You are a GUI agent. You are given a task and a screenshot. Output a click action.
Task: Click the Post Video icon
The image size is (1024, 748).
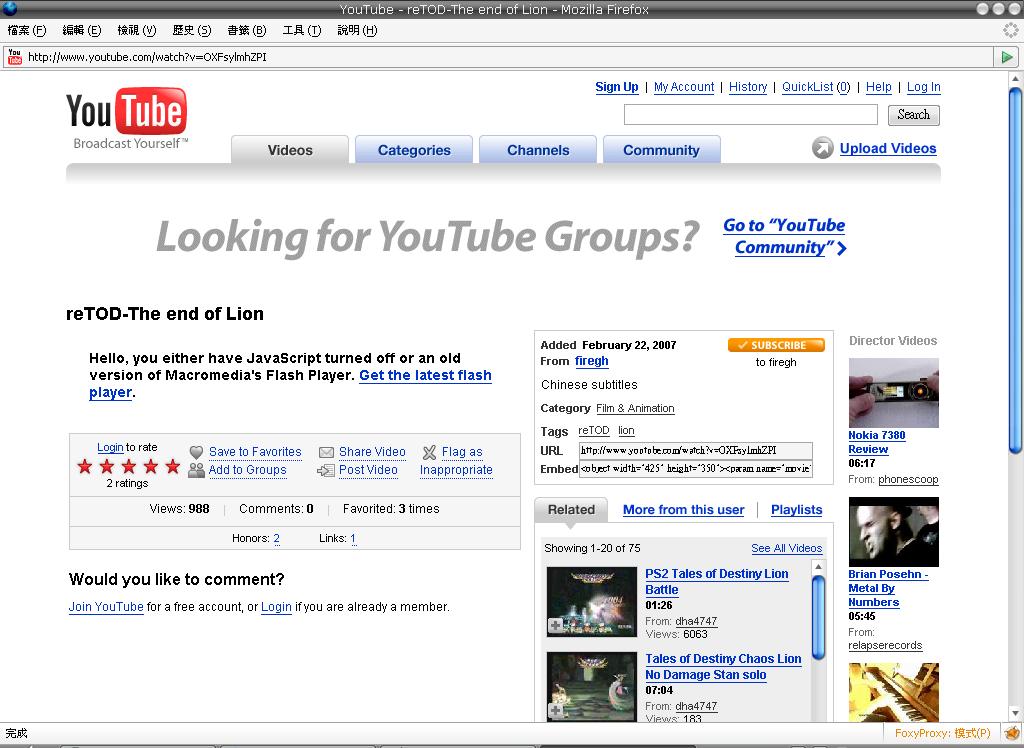tap(326, 470)
